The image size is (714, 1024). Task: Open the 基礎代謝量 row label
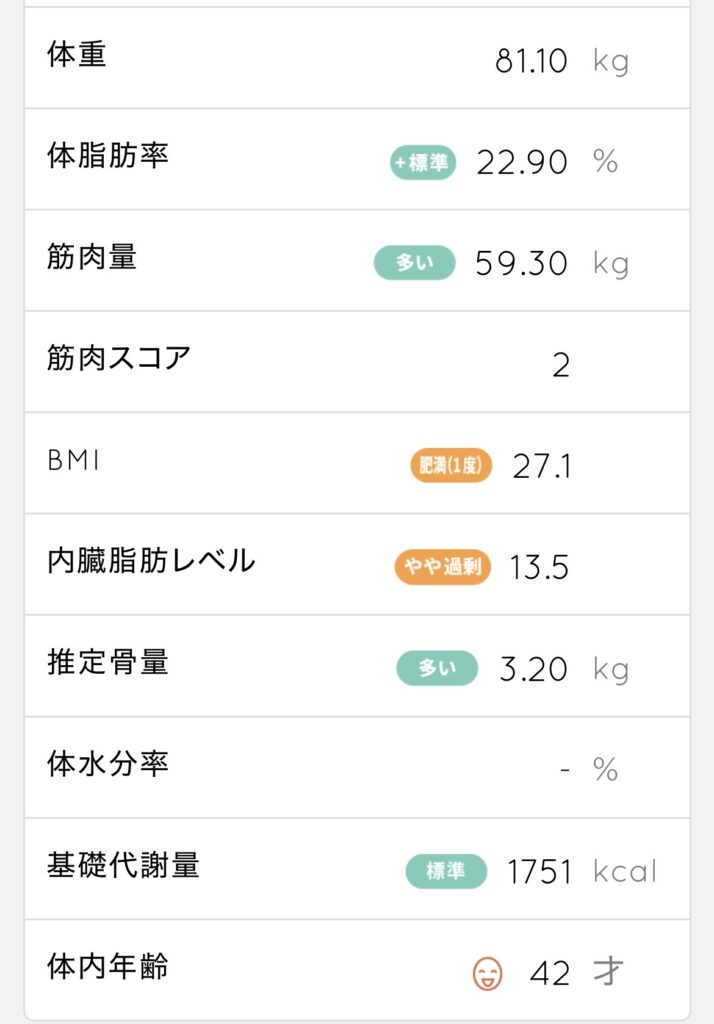123,865
